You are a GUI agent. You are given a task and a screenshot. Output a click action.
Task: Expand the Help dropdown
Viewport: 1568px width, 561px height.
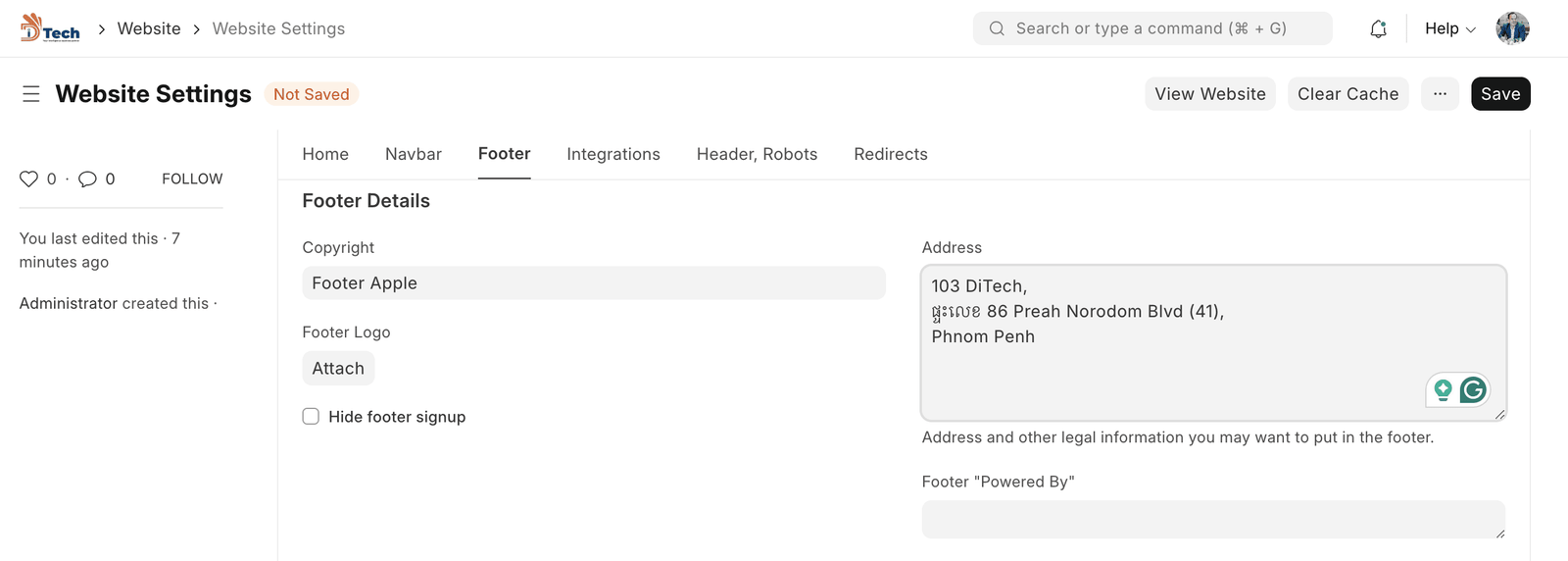click(x=1449, y=28)
